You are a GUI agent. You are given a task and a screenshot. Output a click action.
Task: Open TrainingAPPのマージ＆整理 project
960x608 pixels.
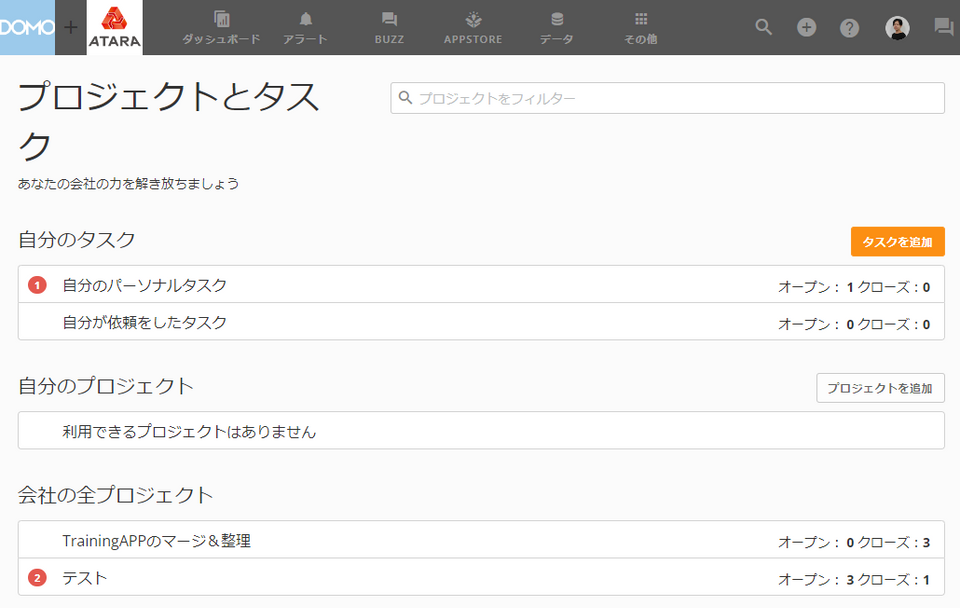(481, 540)
